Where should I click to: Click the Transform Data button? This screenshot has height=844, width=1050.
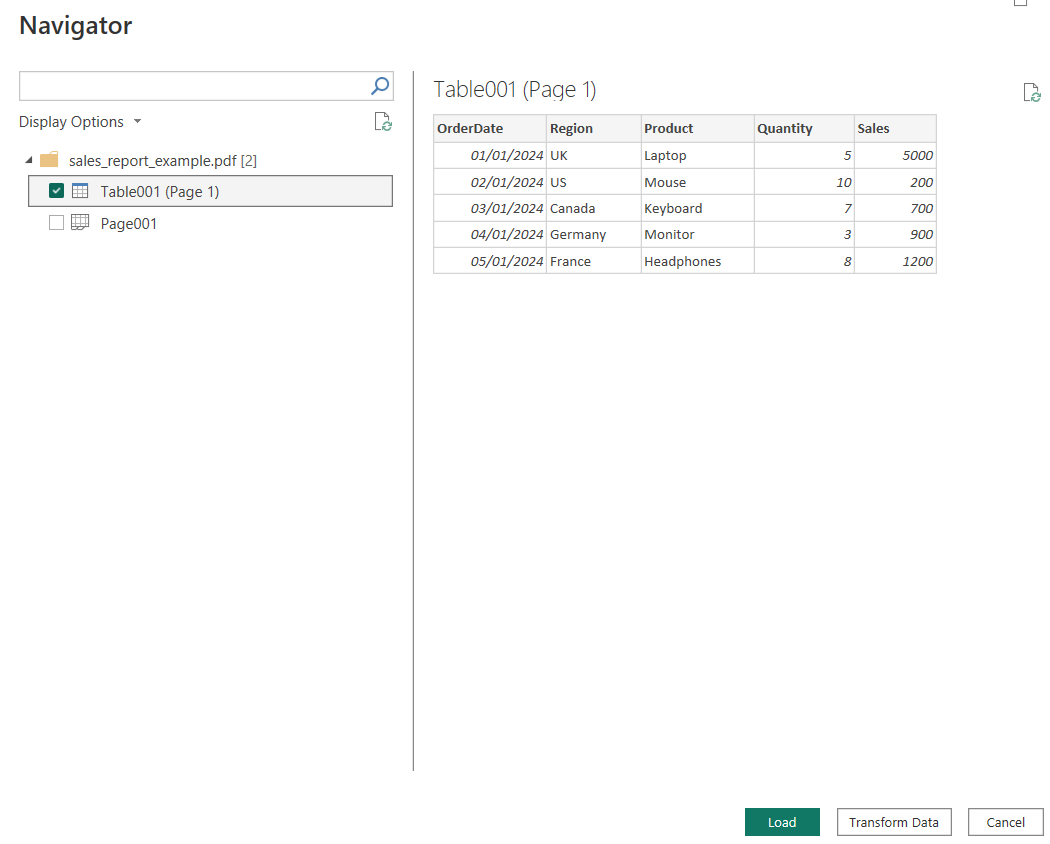[893, 822]
